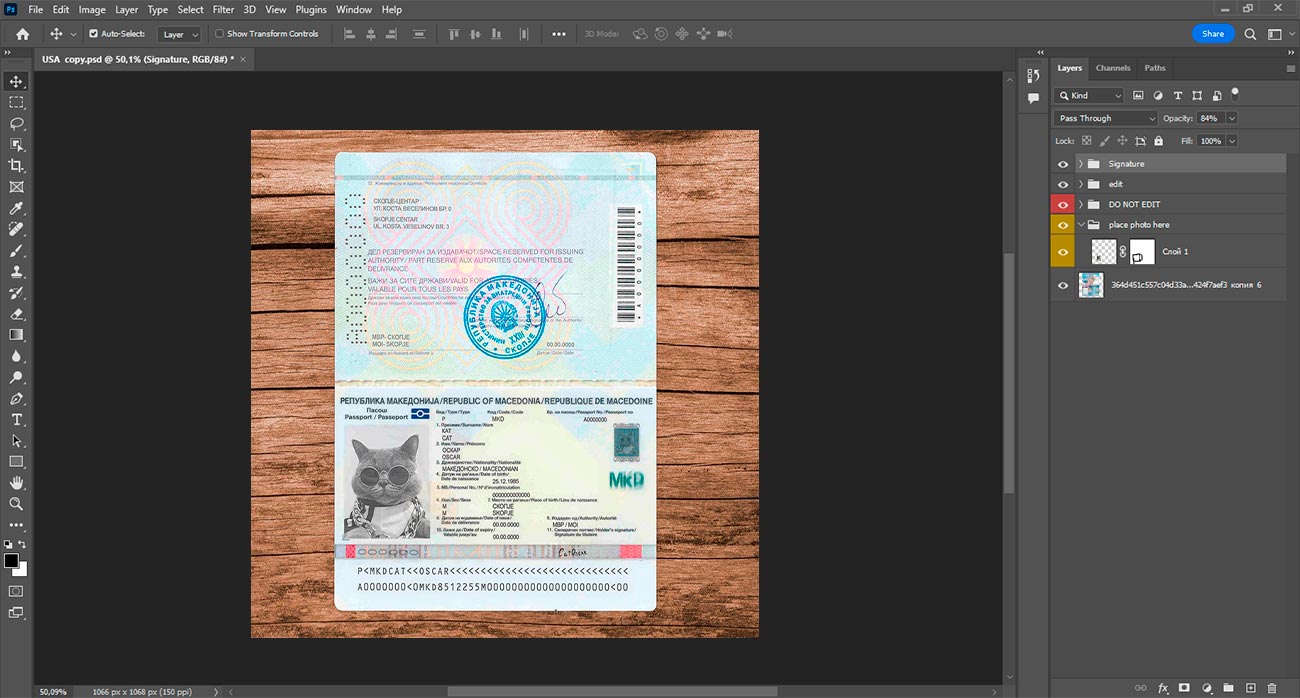Select the Rectangular Marquee tool
Image resolution: width=1300 pixels, height=698 pixels.
coord(16,102)
